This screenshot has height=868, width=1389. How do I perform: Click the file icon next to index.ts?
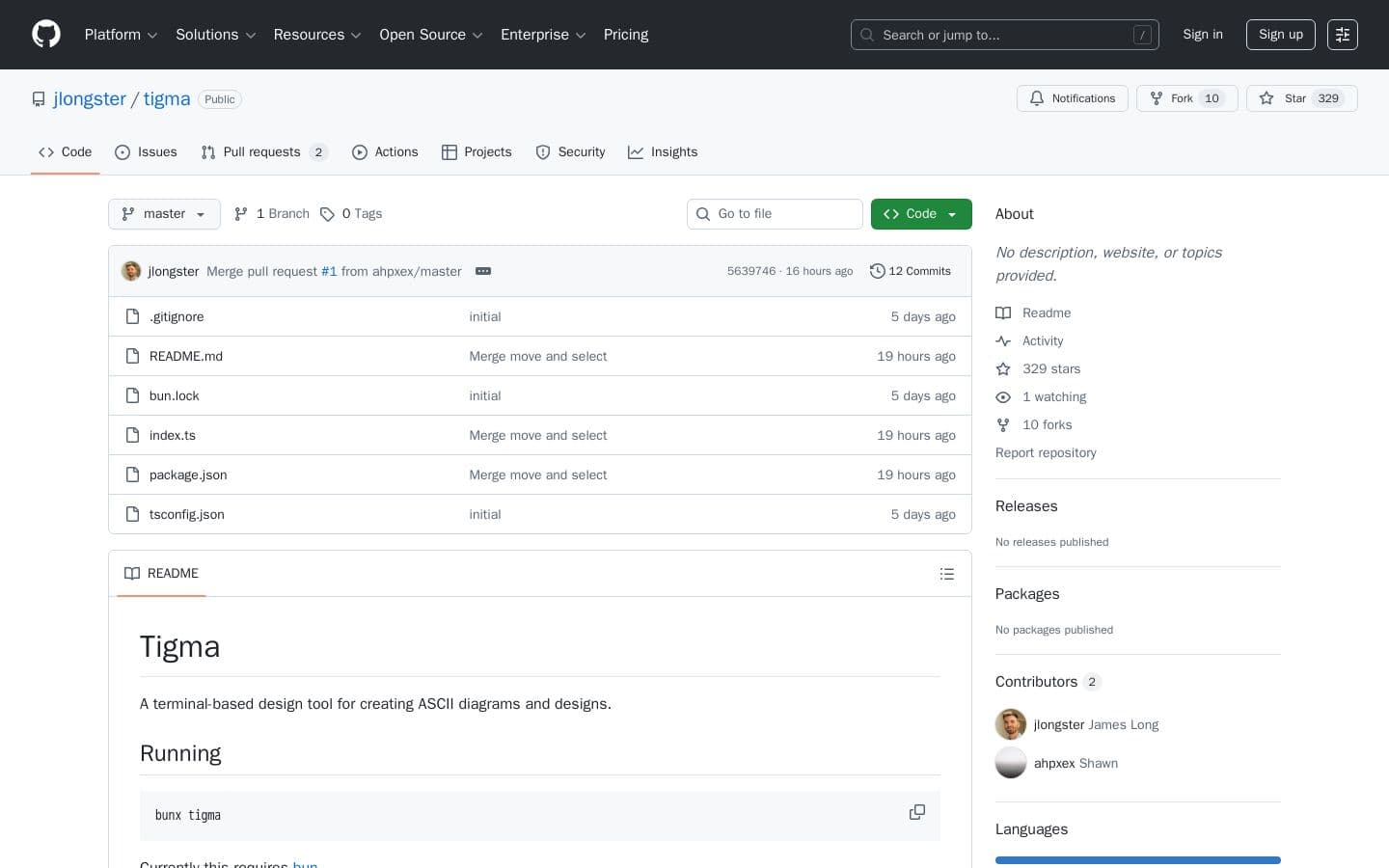(133, 435)
